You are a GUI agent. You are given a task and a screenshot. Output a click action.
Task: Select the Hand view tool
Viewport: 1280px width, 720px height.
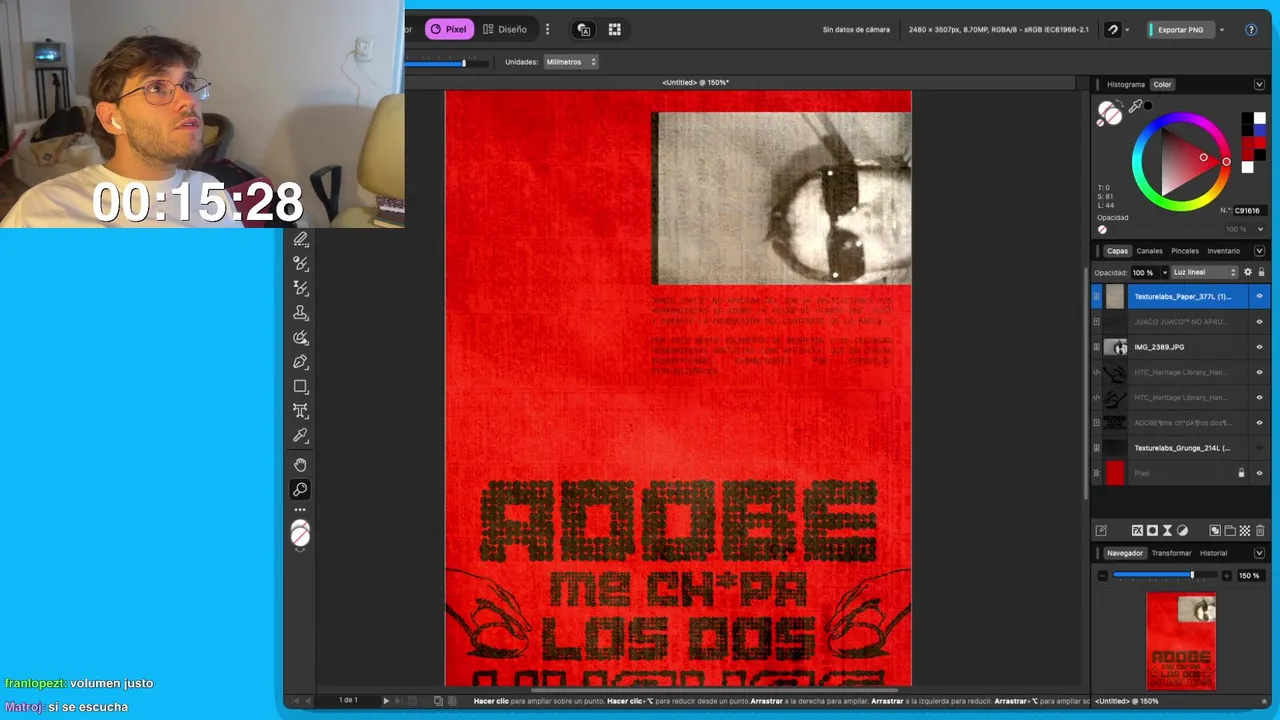(x=300, y=464)
